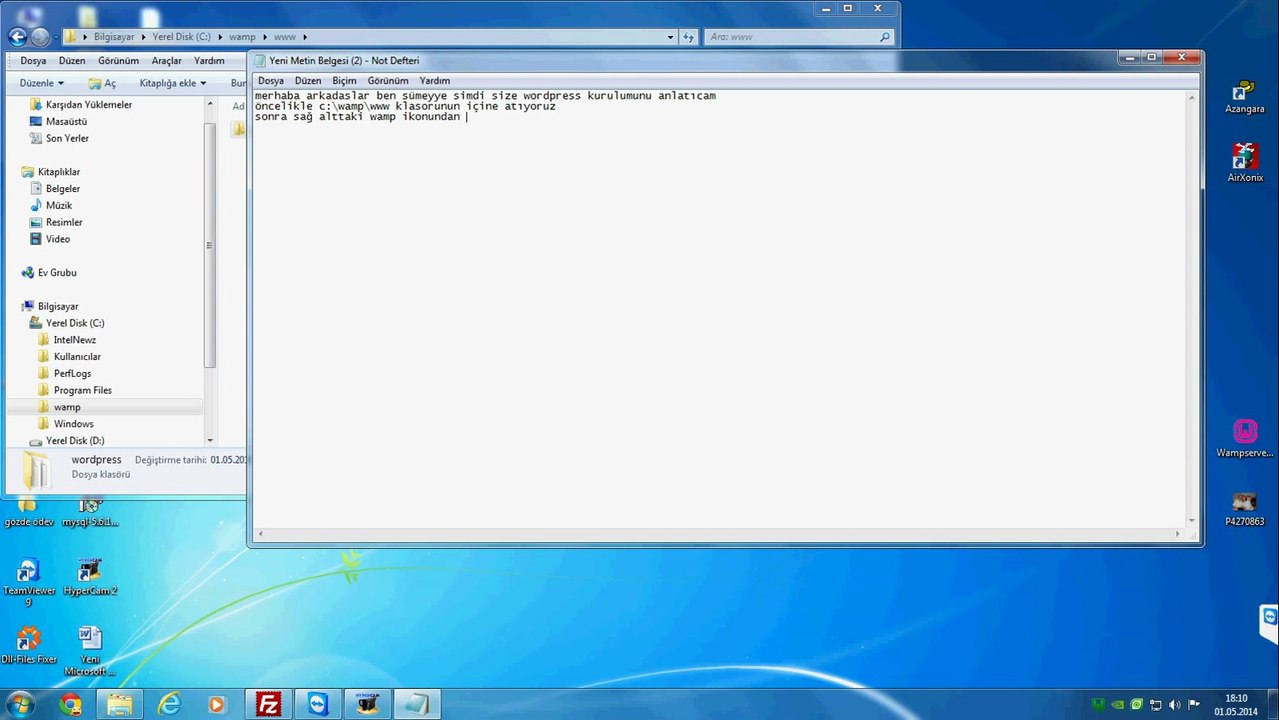
Task: Open the Dosya menu in Notepad
Action: click(270, 80)
